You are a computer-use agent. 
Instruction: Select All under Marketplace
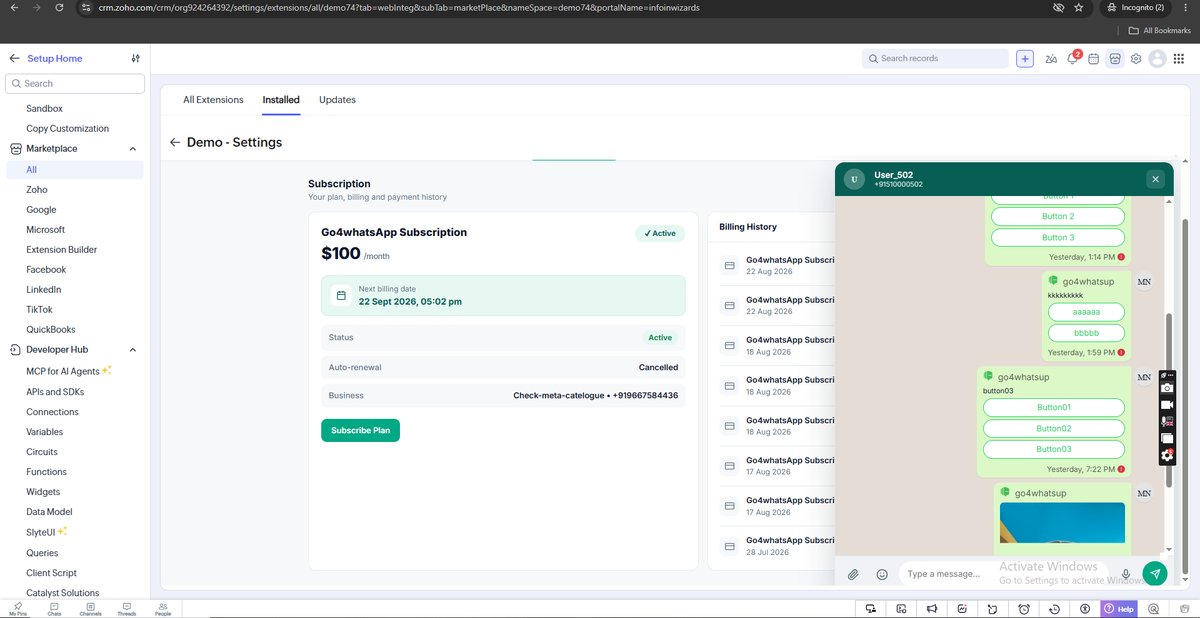click(x=75, y=170)
